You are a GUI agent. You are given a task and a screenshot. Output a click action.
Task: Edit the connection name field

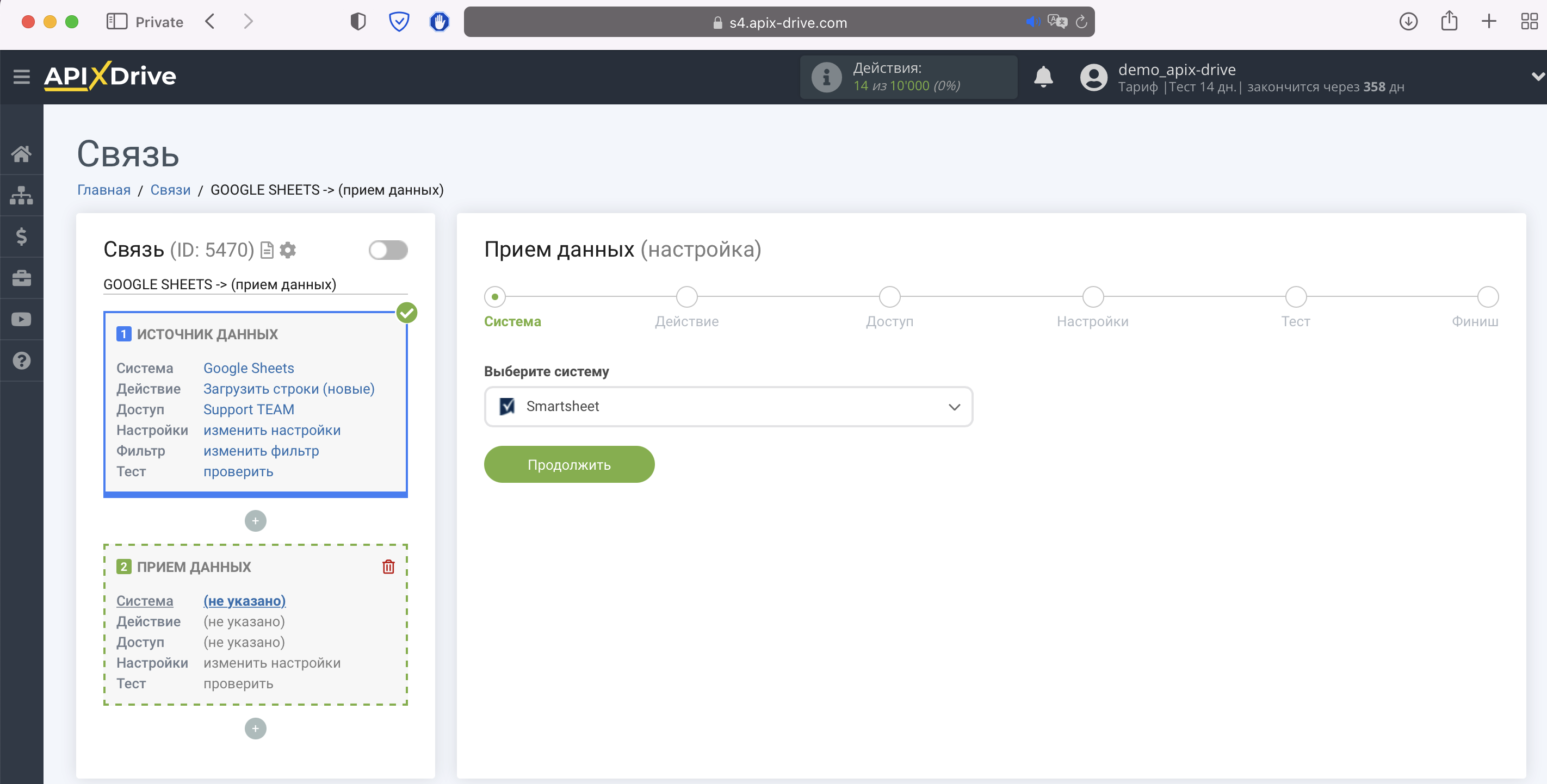pyautogui.click(x=255, y=284)
